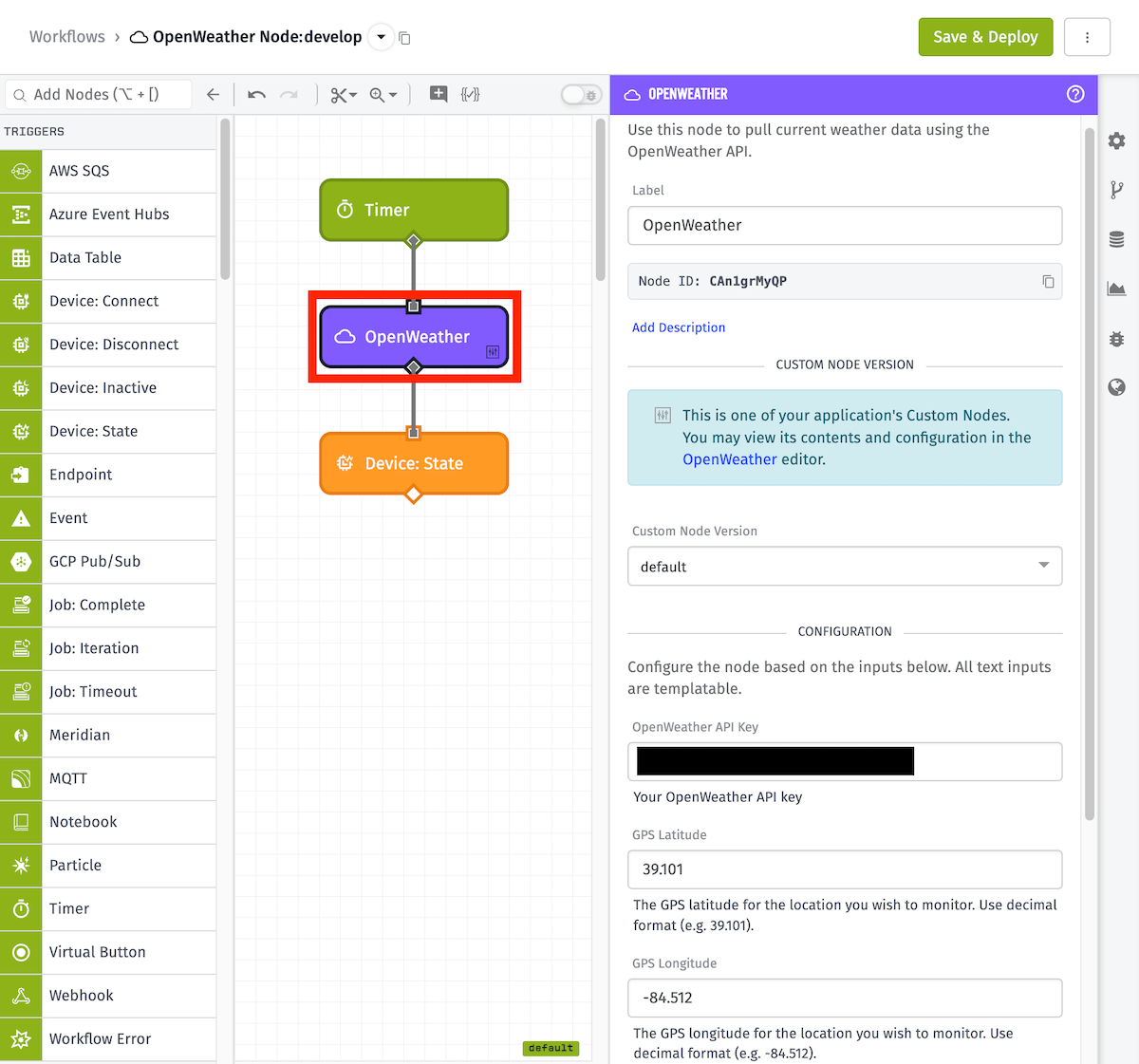Image resolution: width=1139 pixels, height=1064 pixels.
Task: Click the Meridian trigger icon
Action: coord(21,736)
